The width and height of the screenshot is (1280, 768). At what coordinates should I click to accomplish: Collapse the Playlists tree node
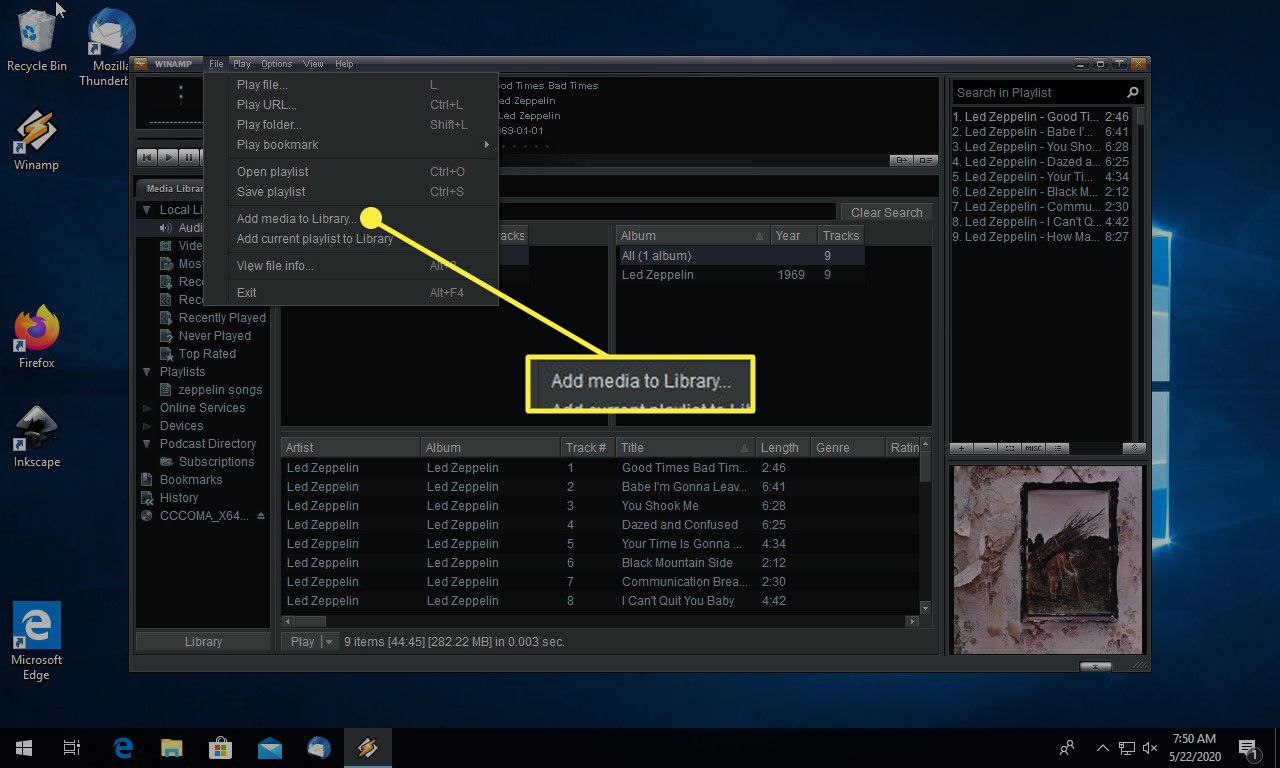pos(147,372)
